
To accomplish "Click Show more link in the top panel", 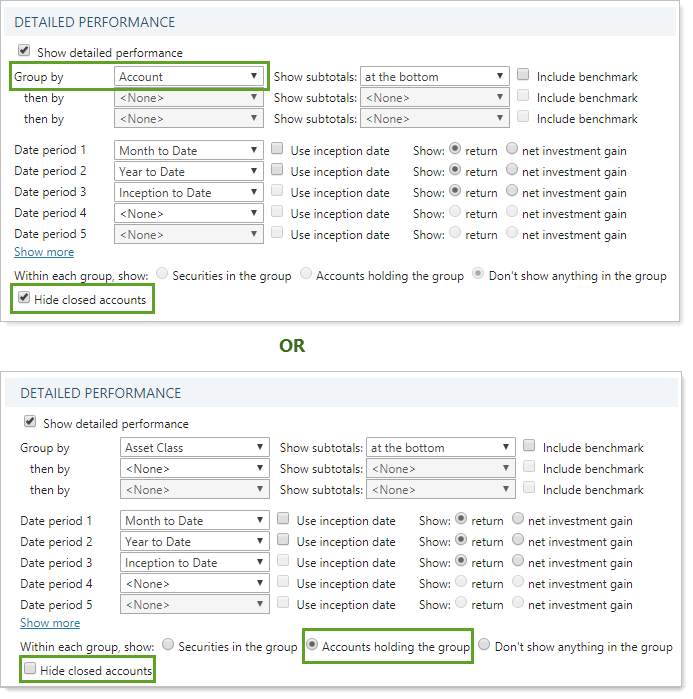I will 44,252.
